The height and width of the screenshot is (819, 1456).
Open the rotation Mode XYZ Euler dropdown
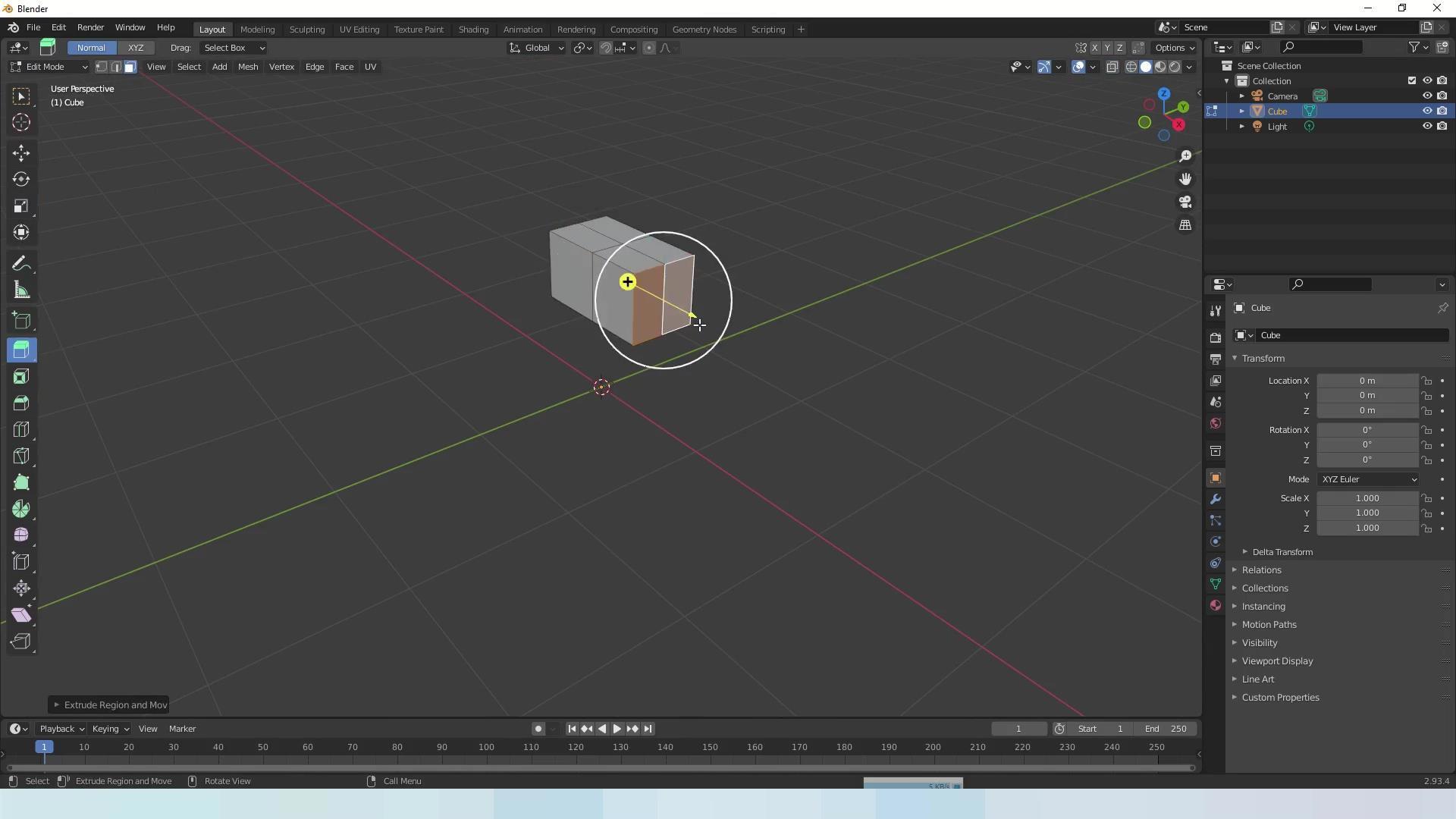point(1368,479)
